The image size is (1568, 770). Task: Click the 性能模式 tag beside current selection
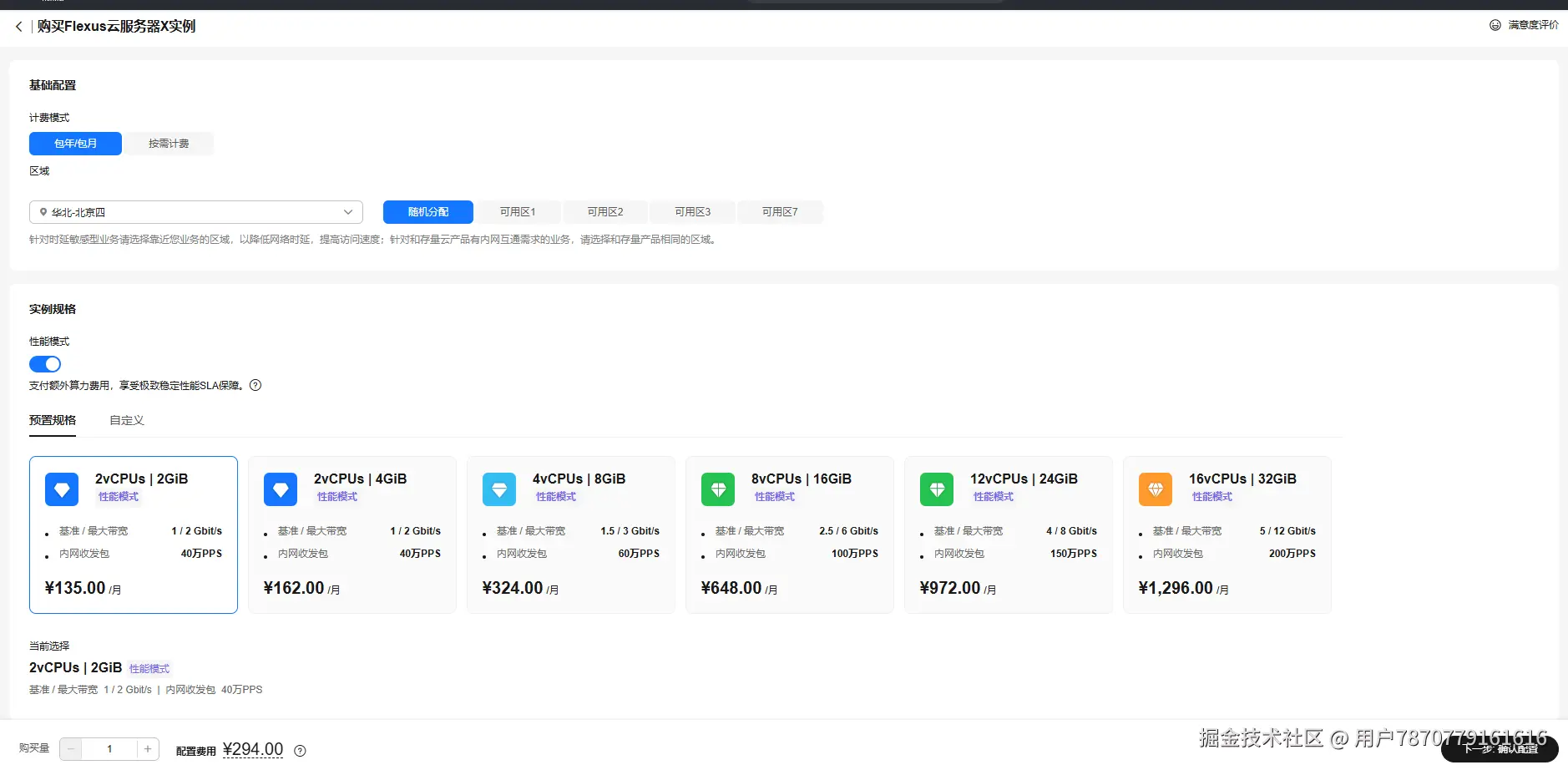point(149,669)
